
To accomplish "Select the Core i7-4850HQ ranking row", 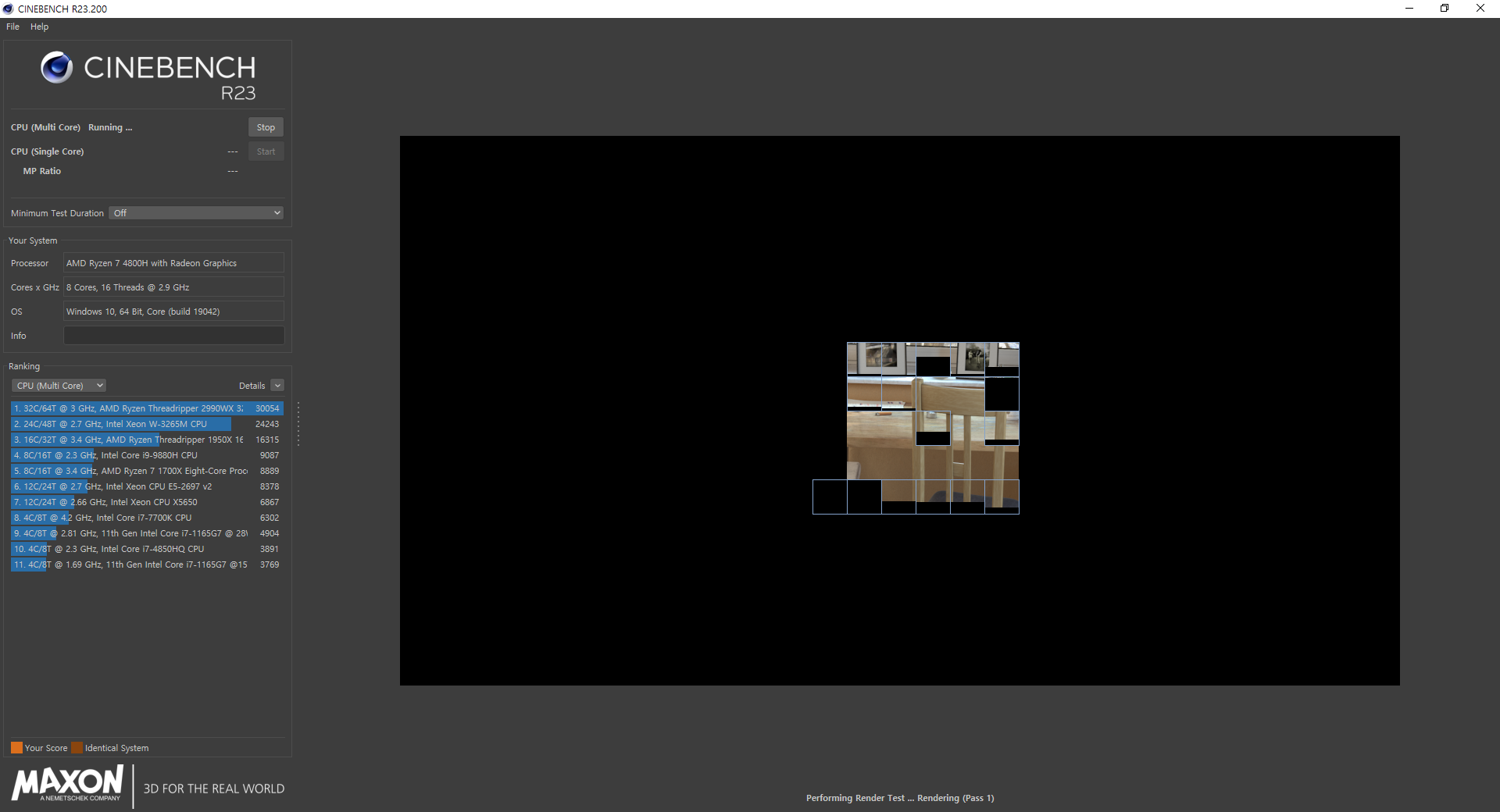I will pyautogui.click(x=147, y=549).
